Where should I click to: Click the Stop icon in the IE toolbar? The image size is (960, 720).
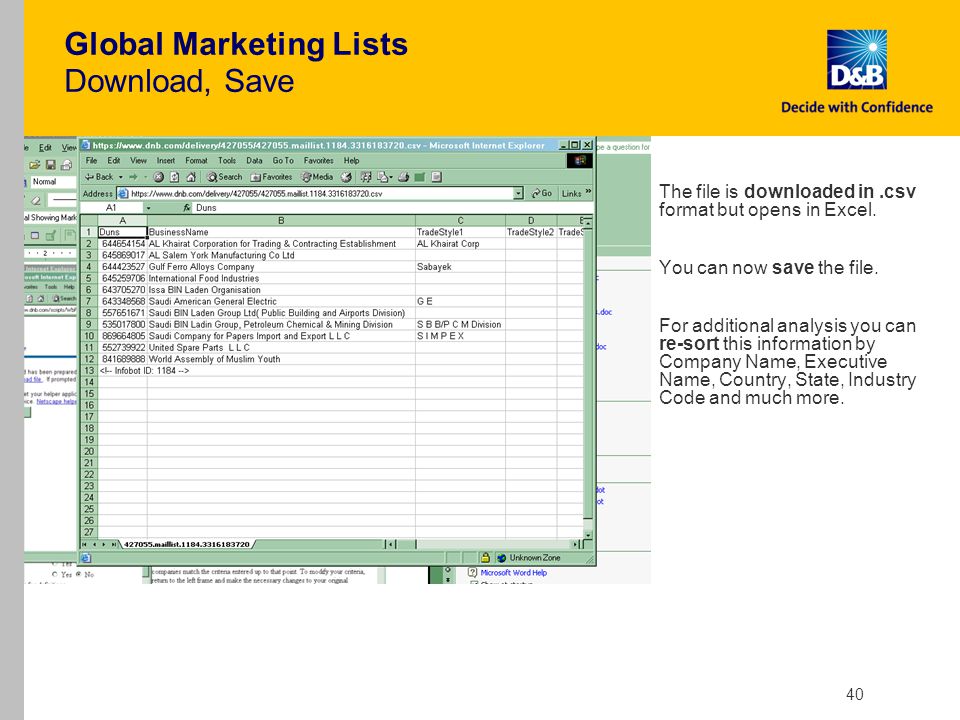point(159,177)
